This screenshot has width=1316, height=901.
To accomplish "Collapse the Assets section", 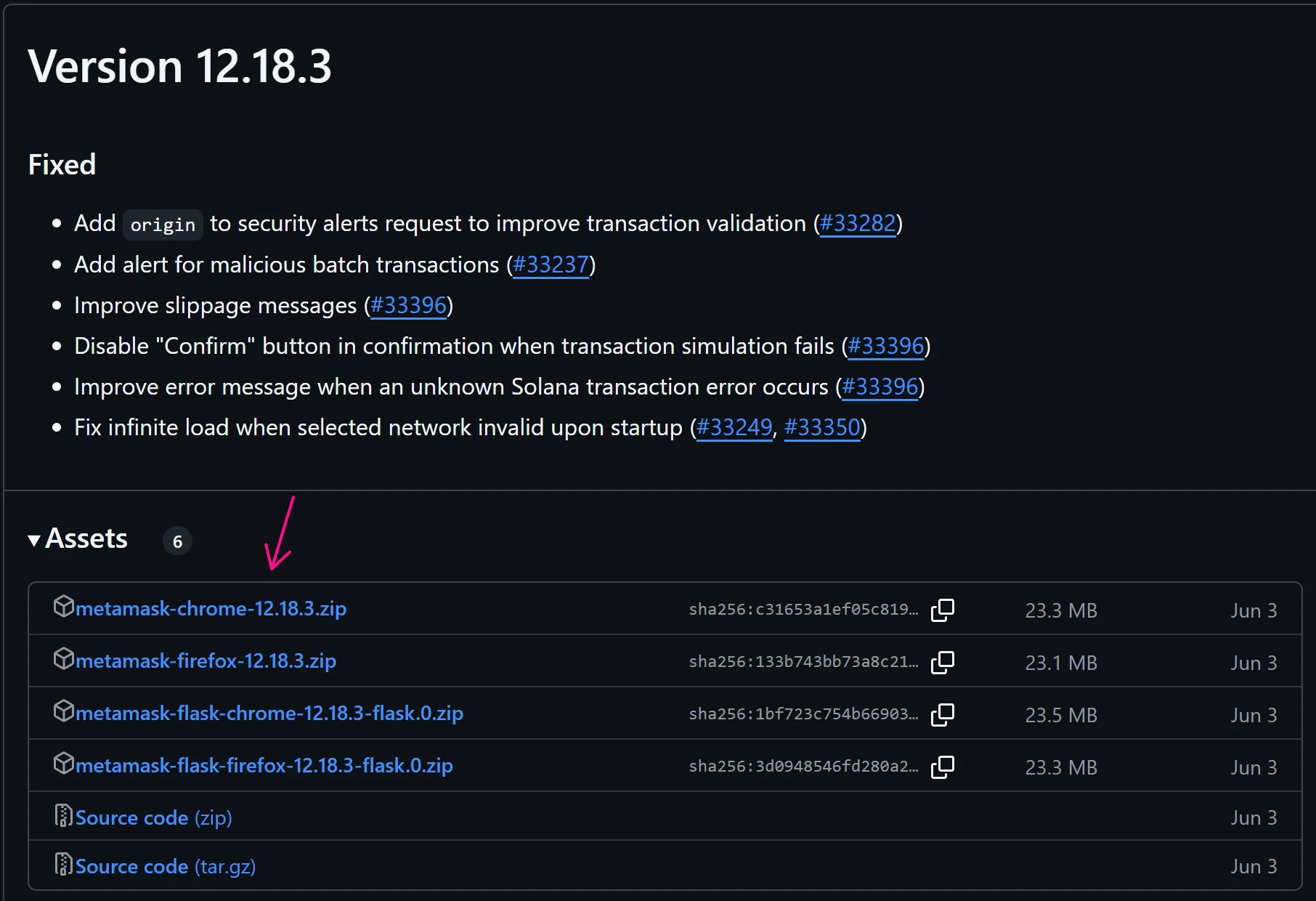I will coord(34,540).
